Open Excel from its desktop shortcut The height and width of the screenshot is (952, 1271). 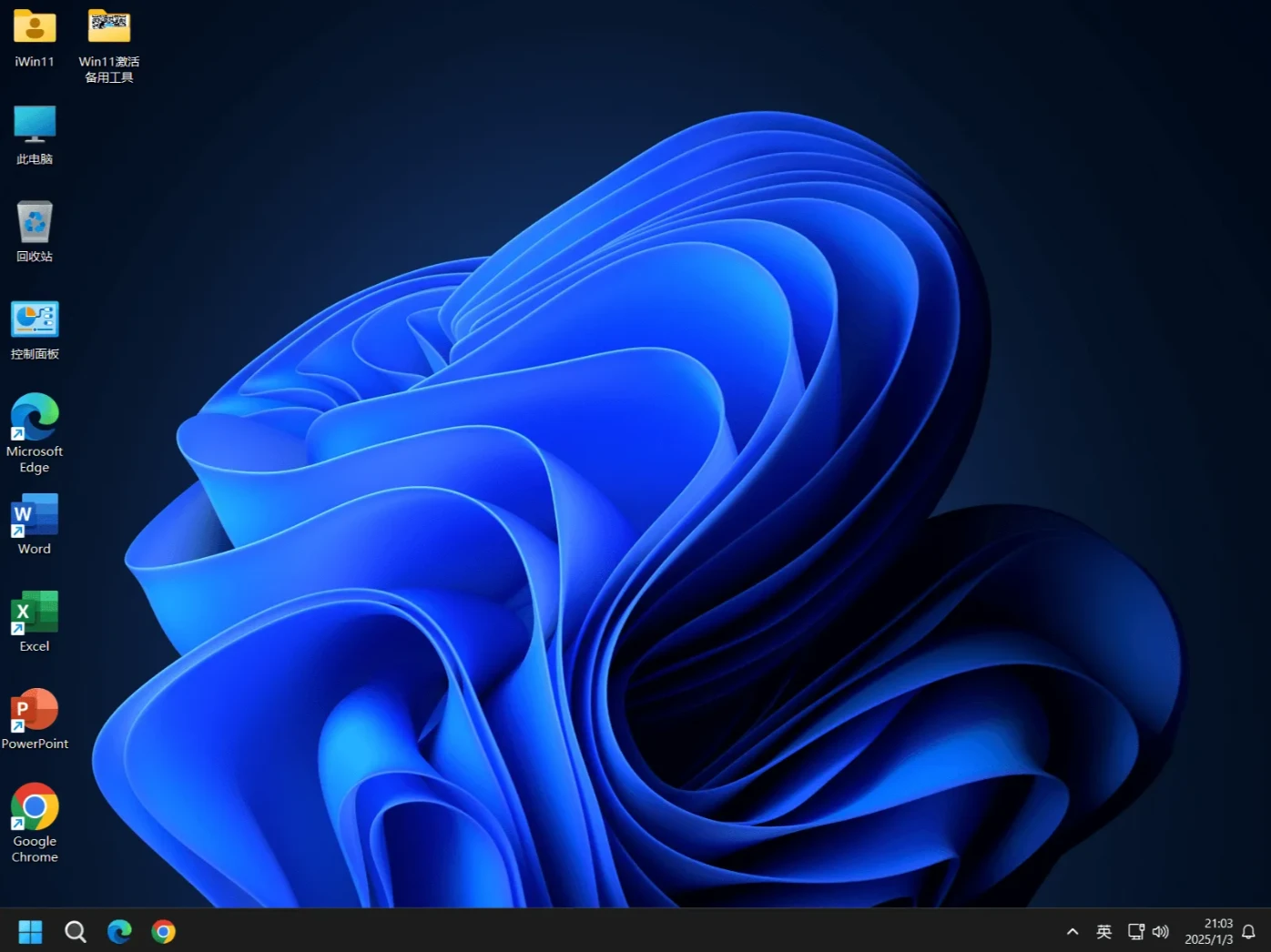34,618
